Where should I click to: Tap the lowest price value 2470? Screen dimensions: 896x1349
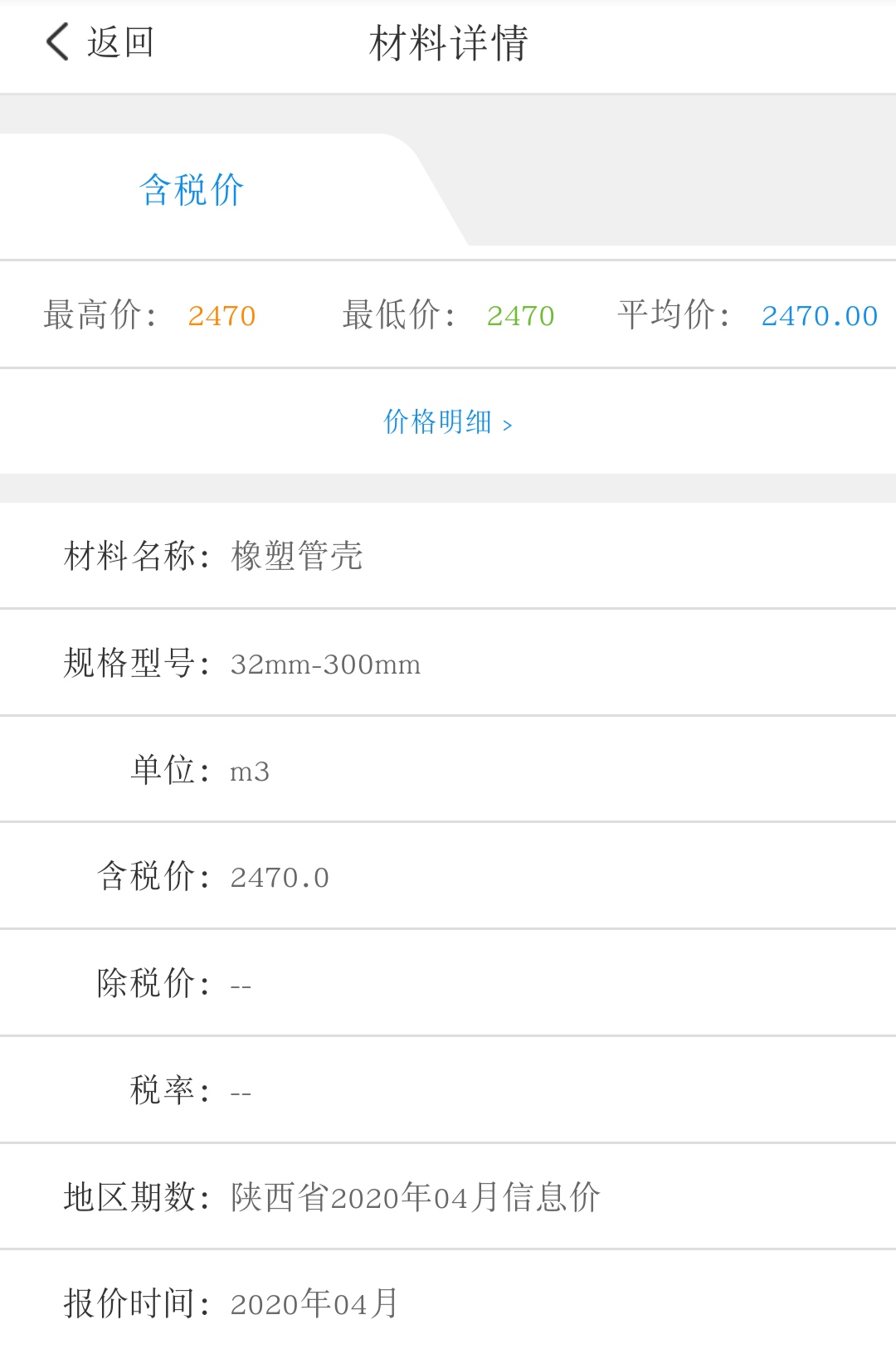click(520, 316)
